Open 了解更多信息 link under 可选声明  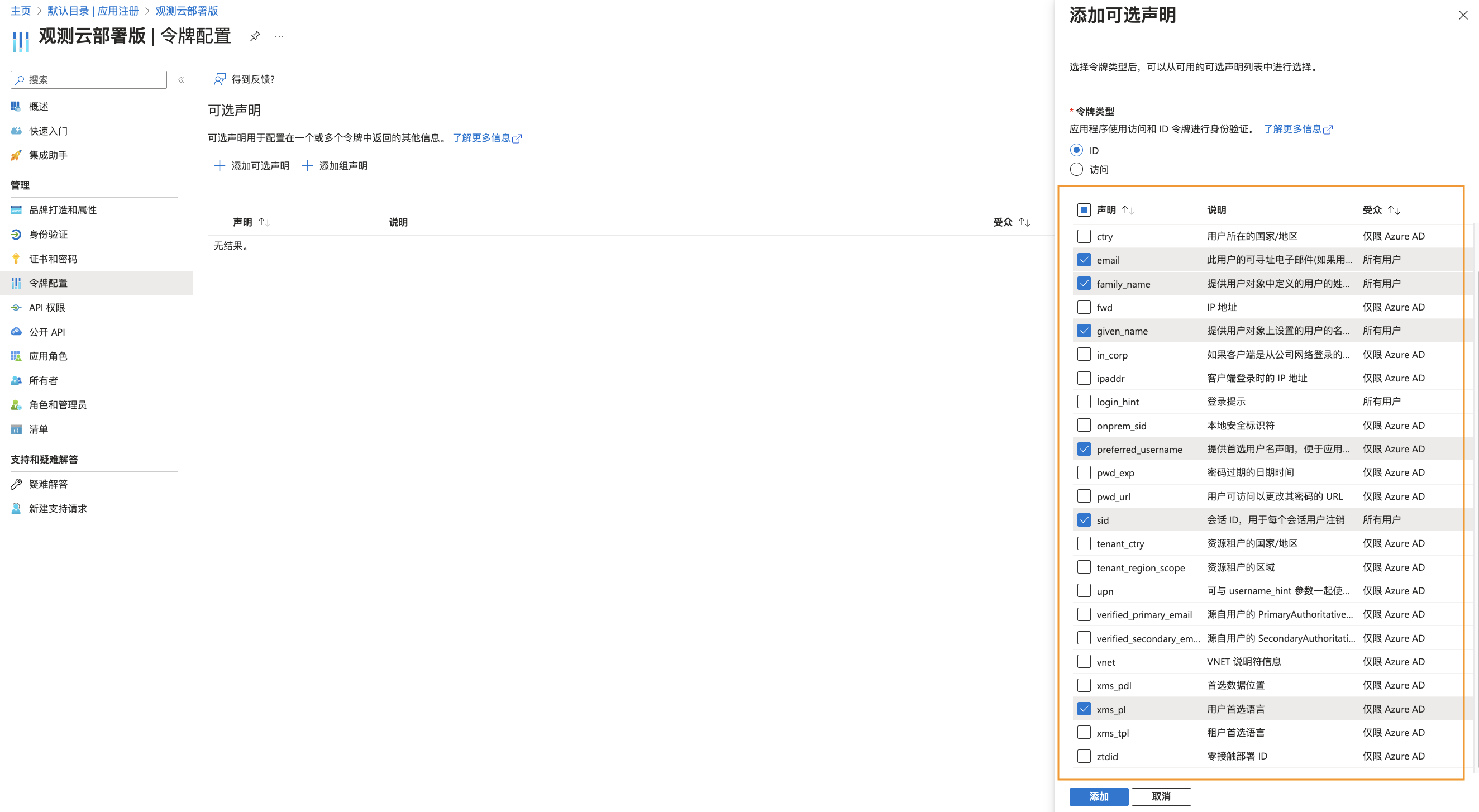(487, 138)
